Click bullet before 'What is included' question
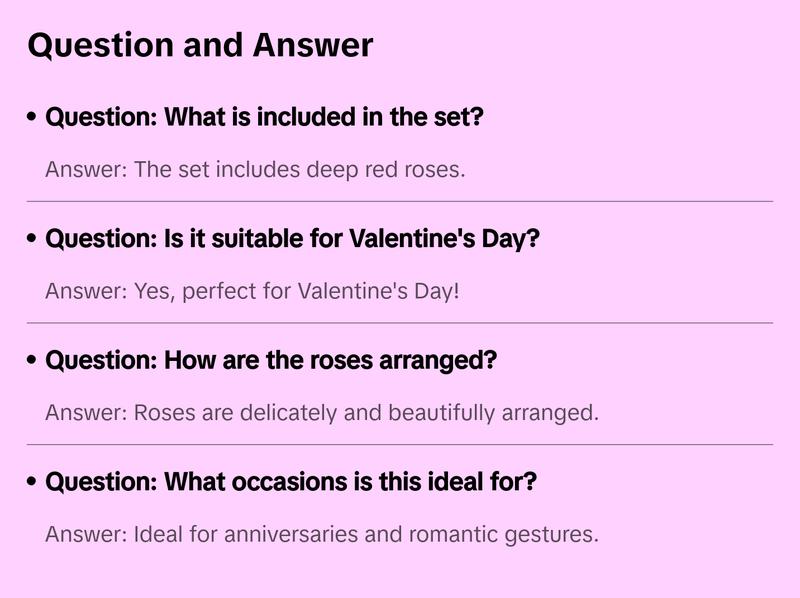Viewport: 800px width, 598px height. (33, 118)
